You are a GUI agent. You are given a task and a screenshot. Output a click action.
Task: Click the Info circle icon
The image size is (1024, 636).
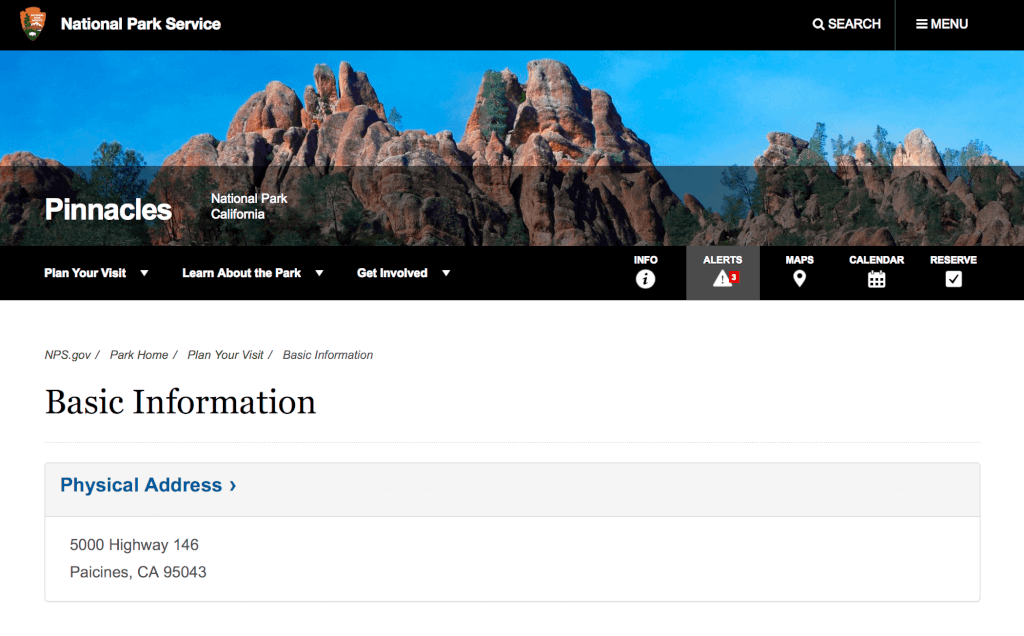(x=645, y=279)
